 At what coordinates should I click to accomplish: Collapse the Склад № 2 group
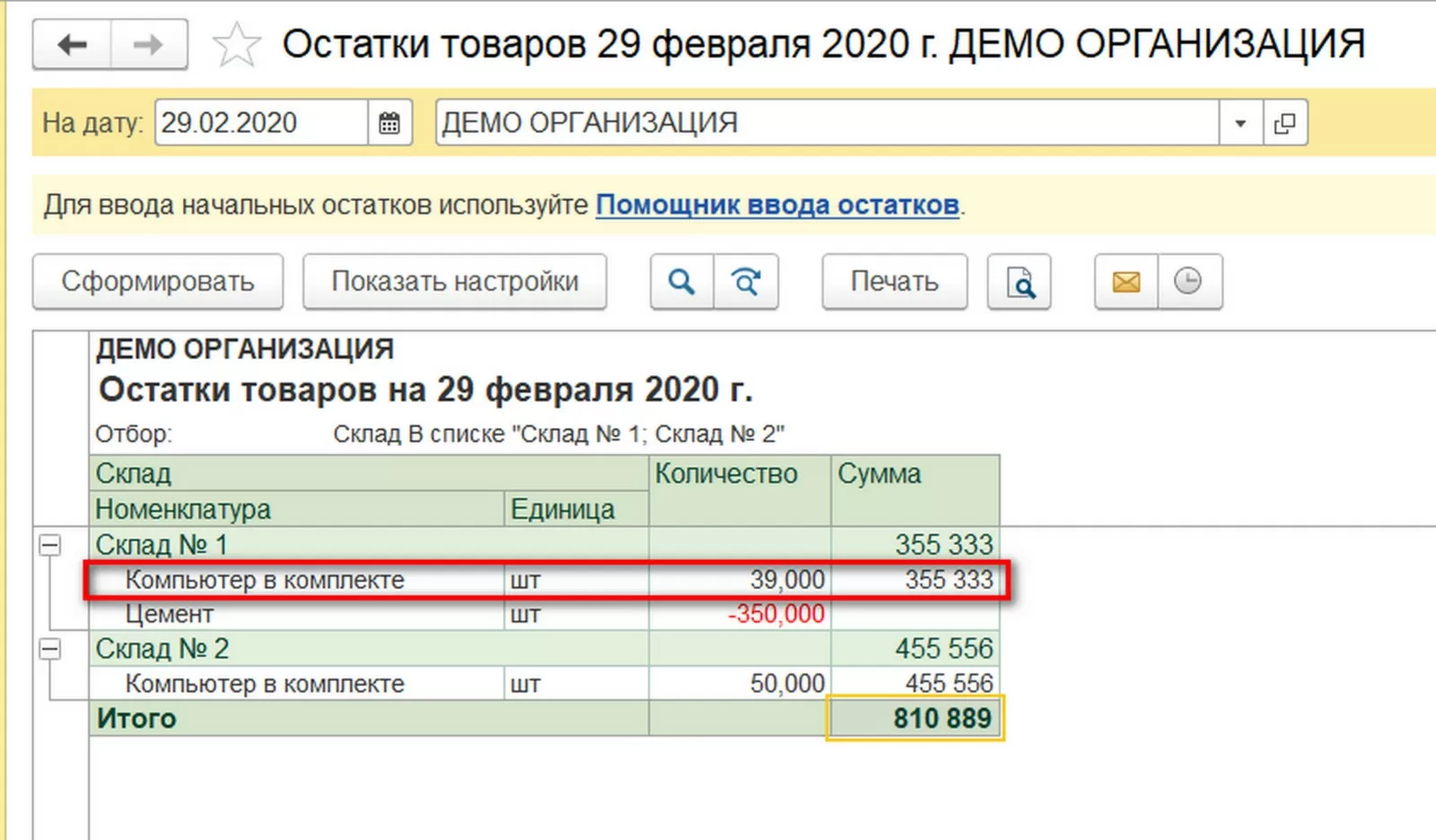[x=50, y=649]
